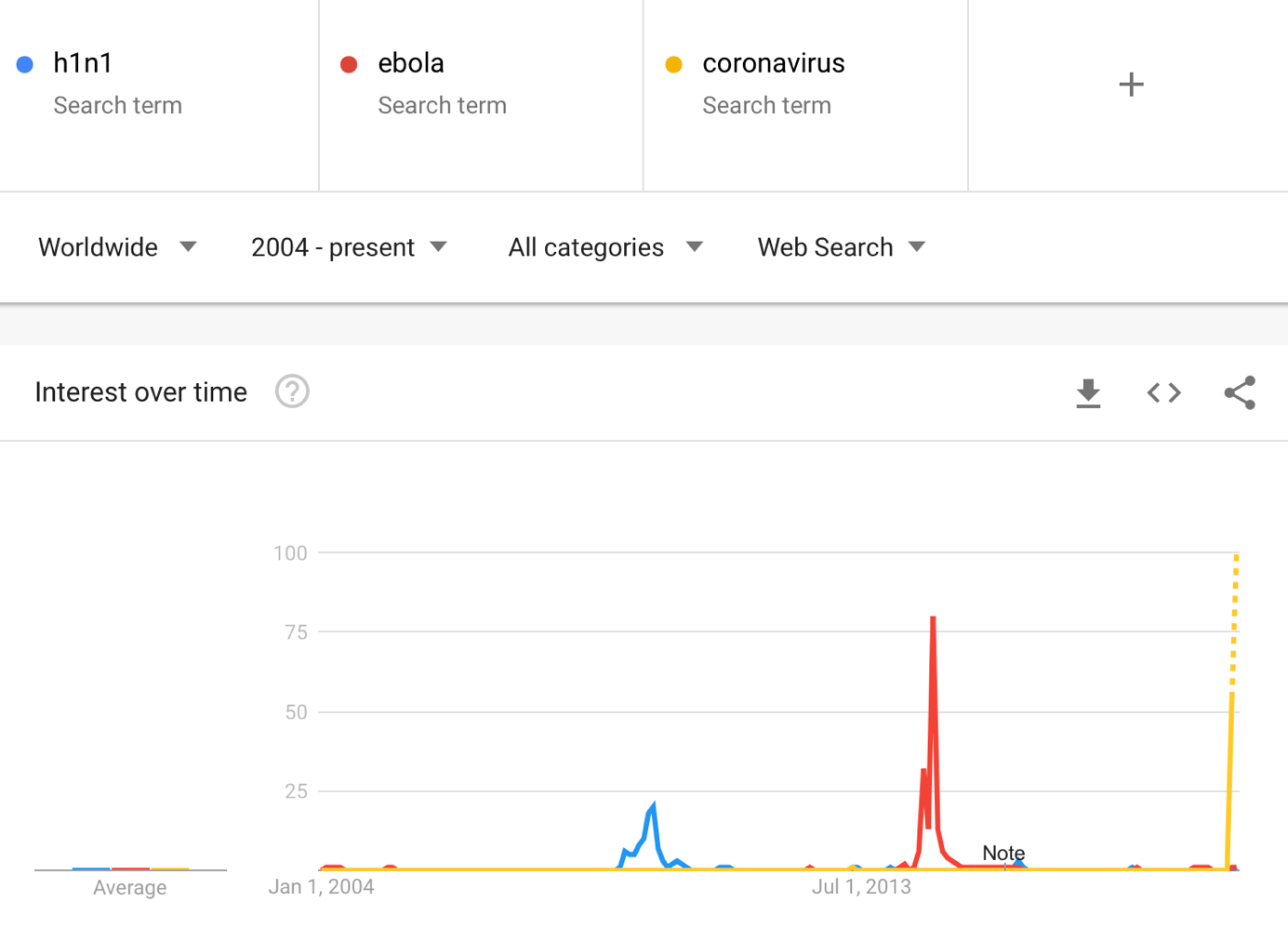Open the 2004 - present time range dropdown
This screenshot has height=928, width=1288.
(350, 247)
